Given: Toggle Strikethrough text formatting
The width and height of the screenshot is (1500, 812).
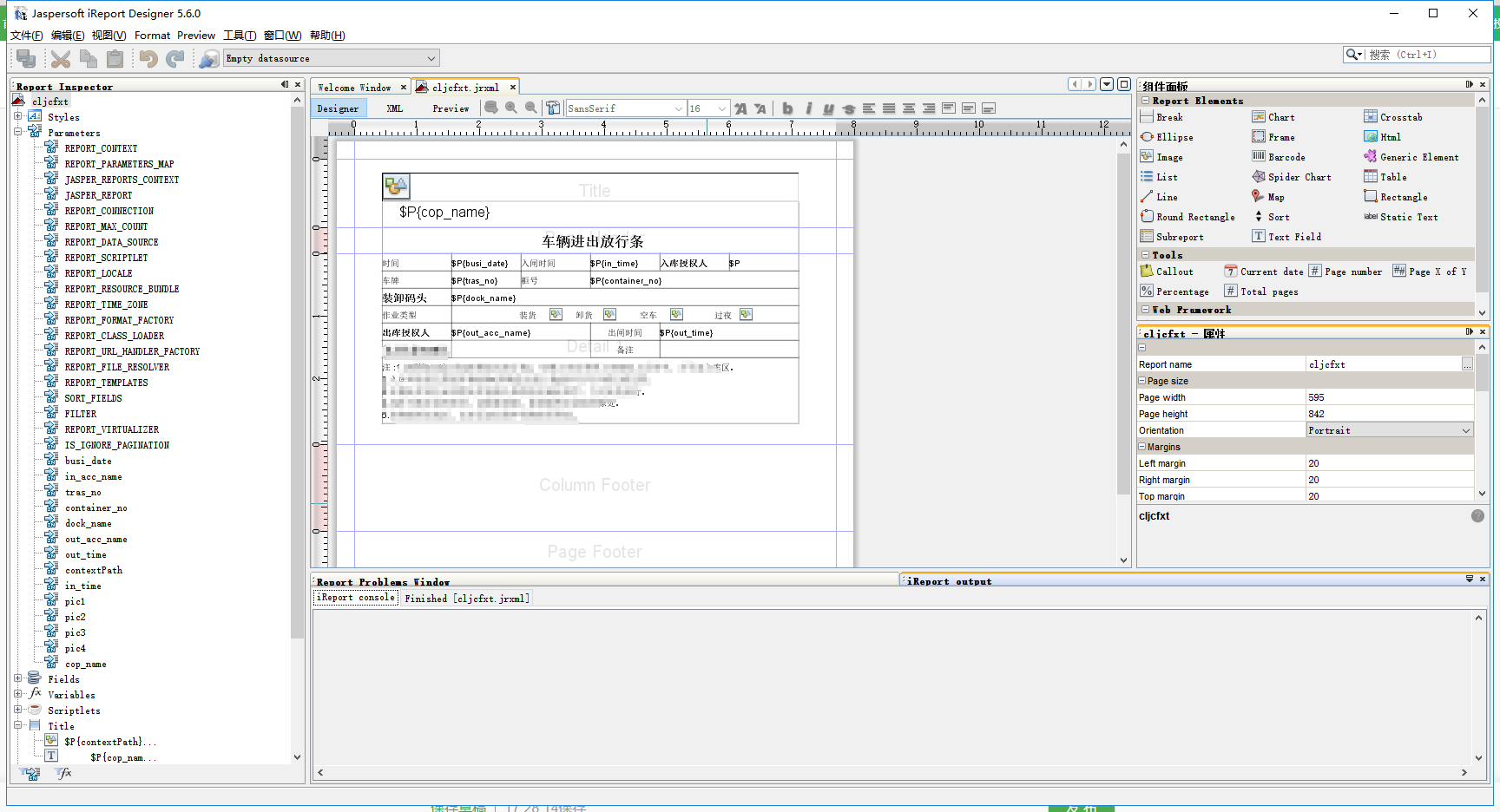Looking at the screenshot, I should point(849,108).
